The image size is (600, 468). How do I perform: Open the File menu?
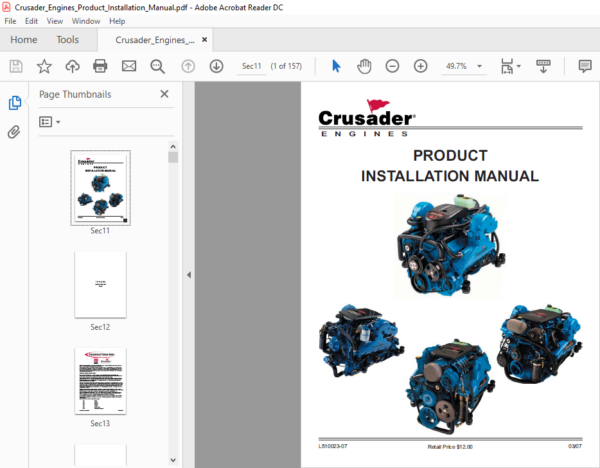coord(10,21)
